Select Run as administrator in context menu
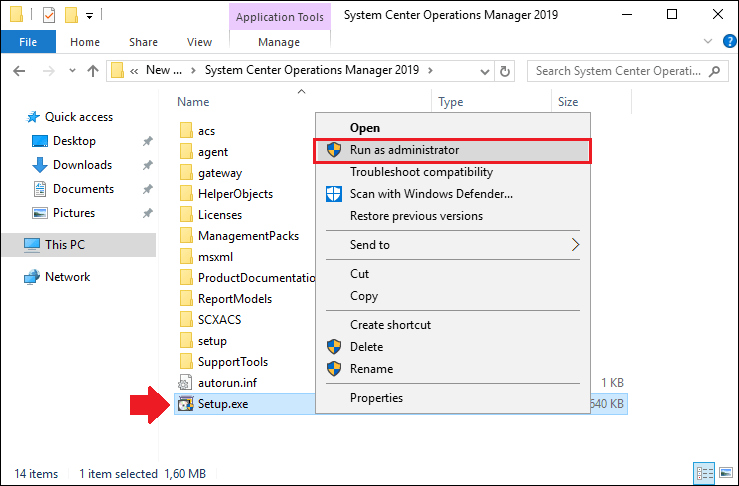This screenshot has width=739, height=486. pos(452,150)
